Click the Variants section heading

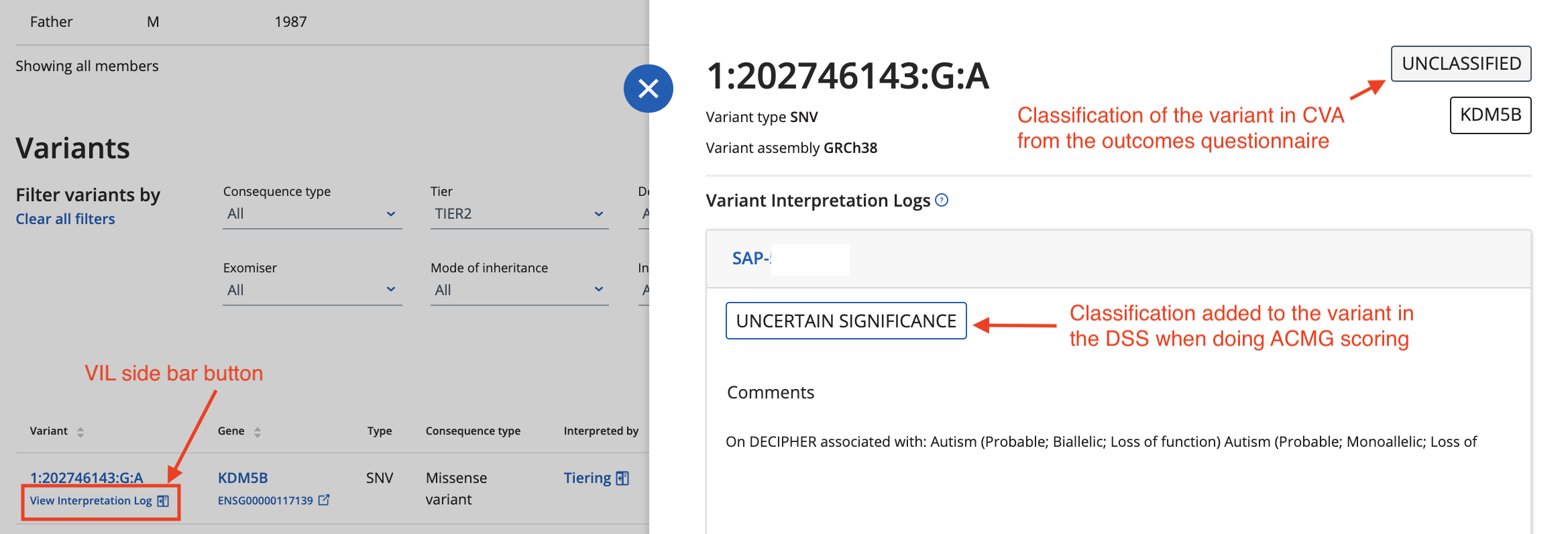pos(72,148)
